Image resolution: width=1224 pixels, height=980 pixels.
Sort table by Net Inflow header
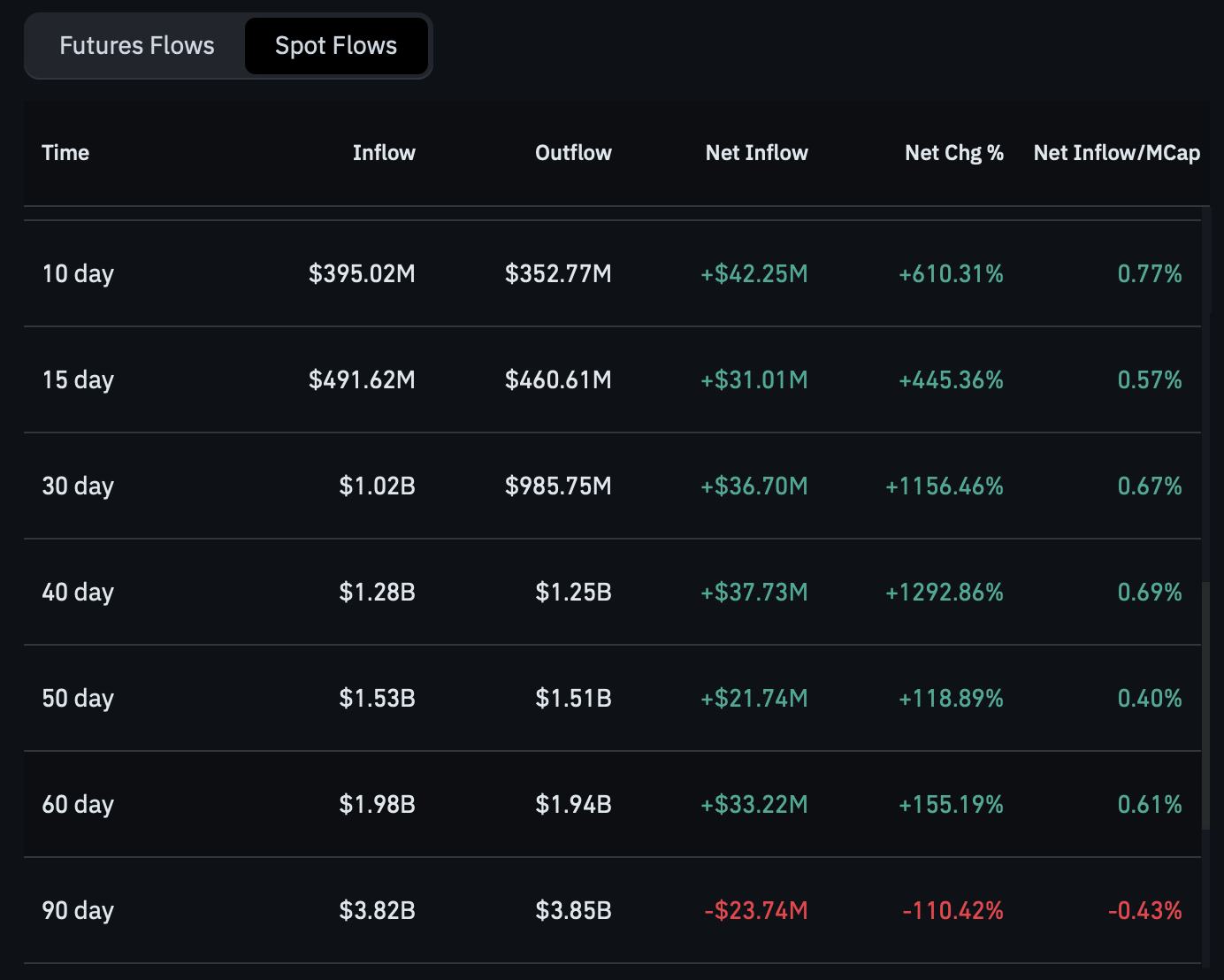[x=756, y=153]
